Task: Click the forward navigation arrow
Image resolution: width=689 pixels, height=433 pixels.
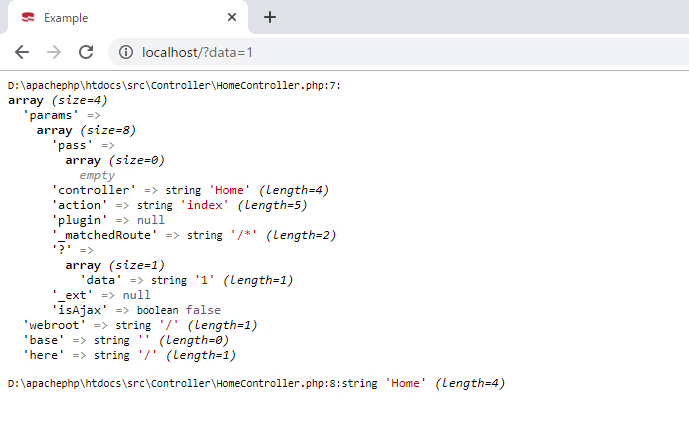Action: click(54, 52)
